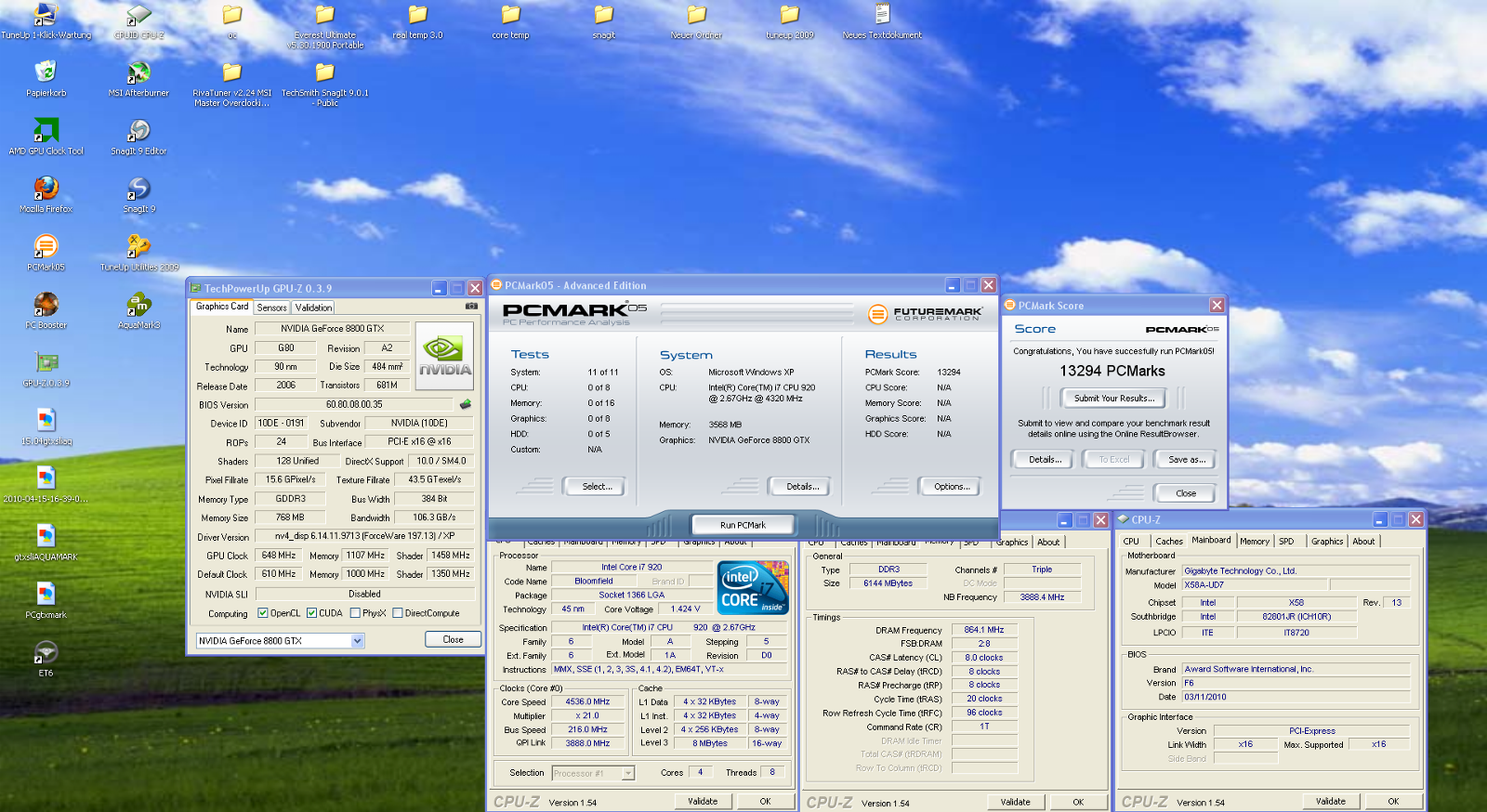Click Validate in the Memory CPU-Z window
The image size is (1487, 812).
[1015, 802]
